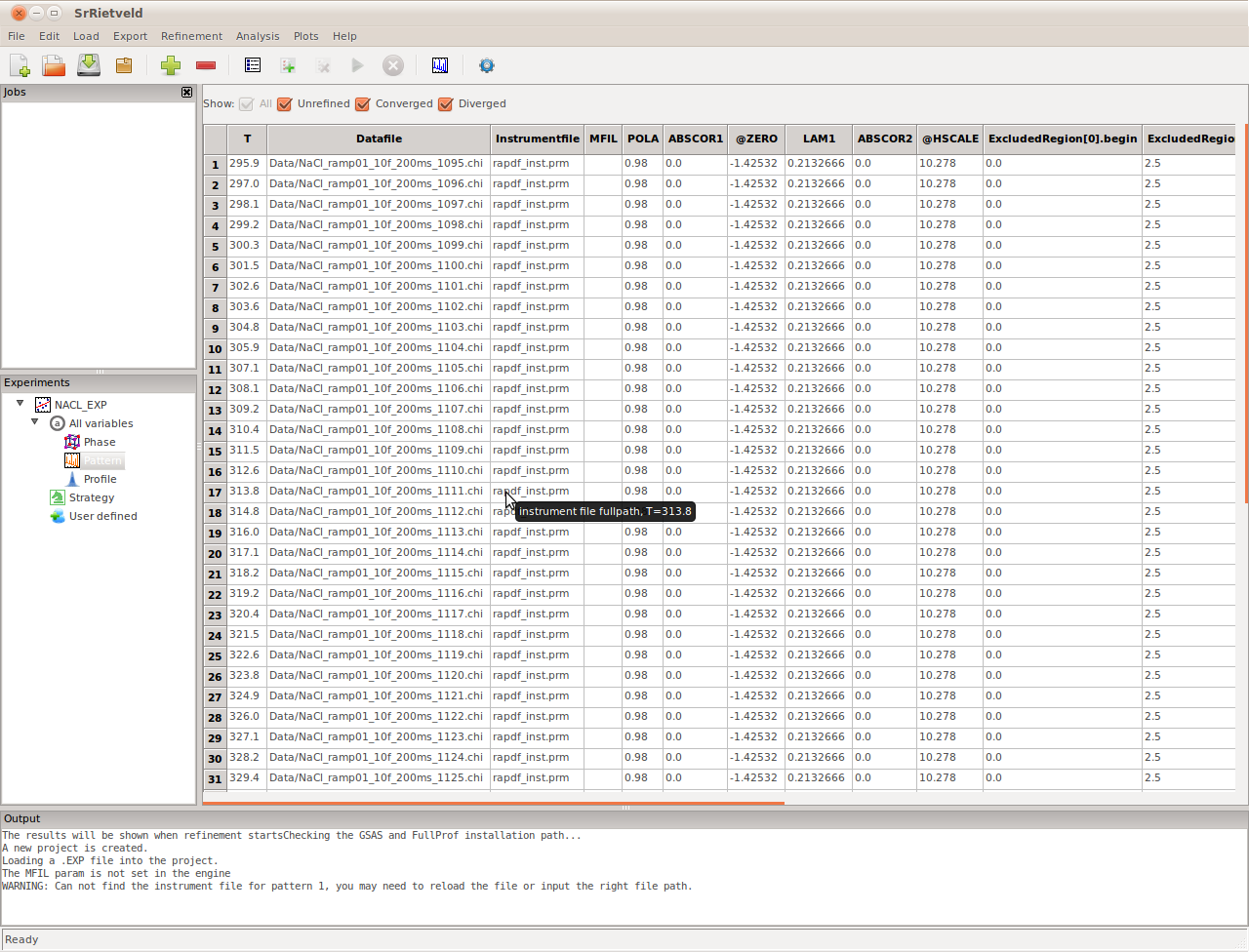The image size is (1249, 952).
Task: Click the open project folder icon
Action: point(54,65)
